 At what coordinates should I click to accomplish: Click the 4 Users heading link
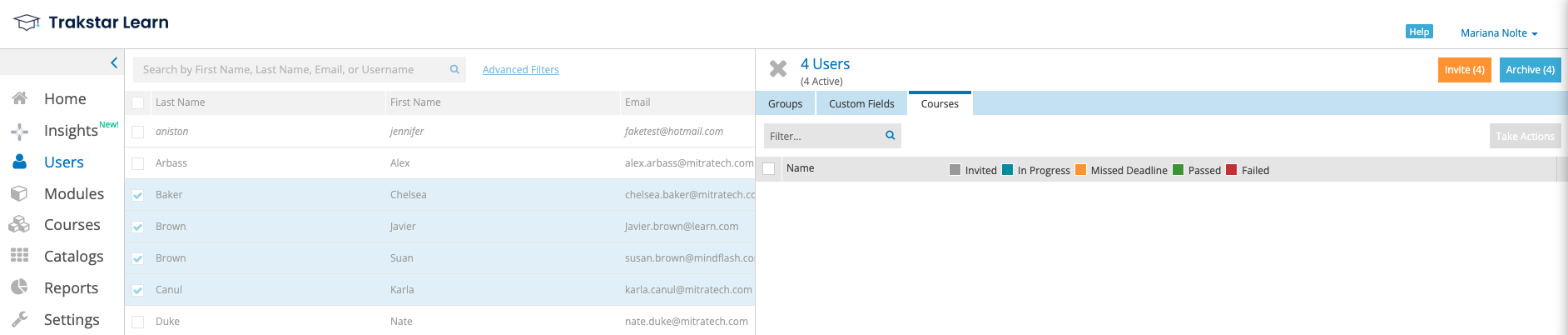825,64
